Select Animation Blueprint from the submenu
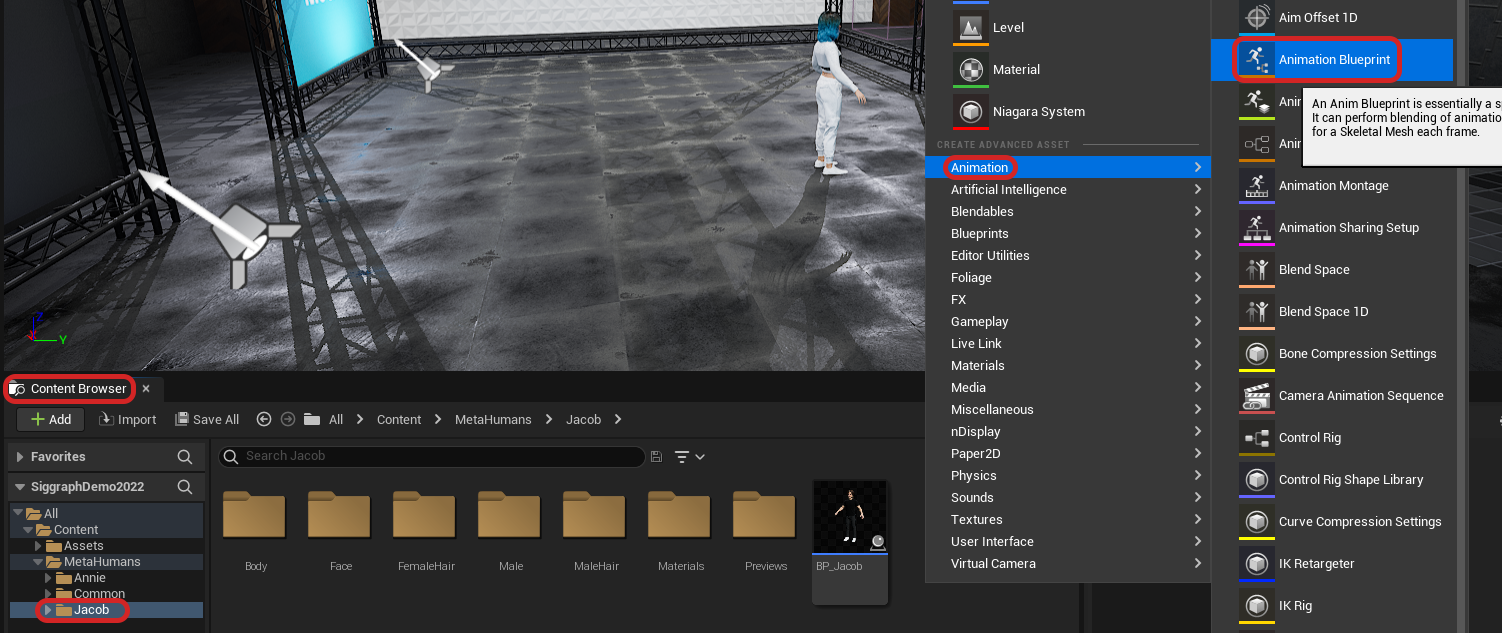Screen dimensions: 1502x633 point(1333,60)
